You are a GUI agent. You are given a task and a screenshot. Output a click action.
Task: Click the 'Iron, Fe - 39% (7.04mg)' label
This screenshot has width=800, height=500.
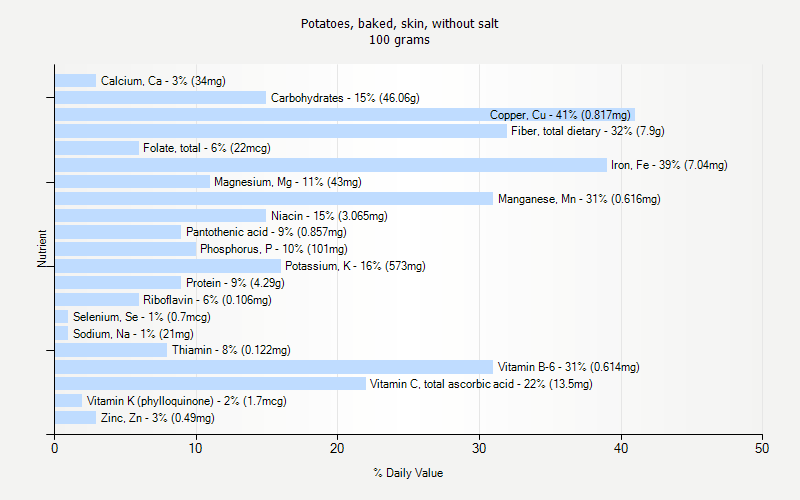point(669,165)
